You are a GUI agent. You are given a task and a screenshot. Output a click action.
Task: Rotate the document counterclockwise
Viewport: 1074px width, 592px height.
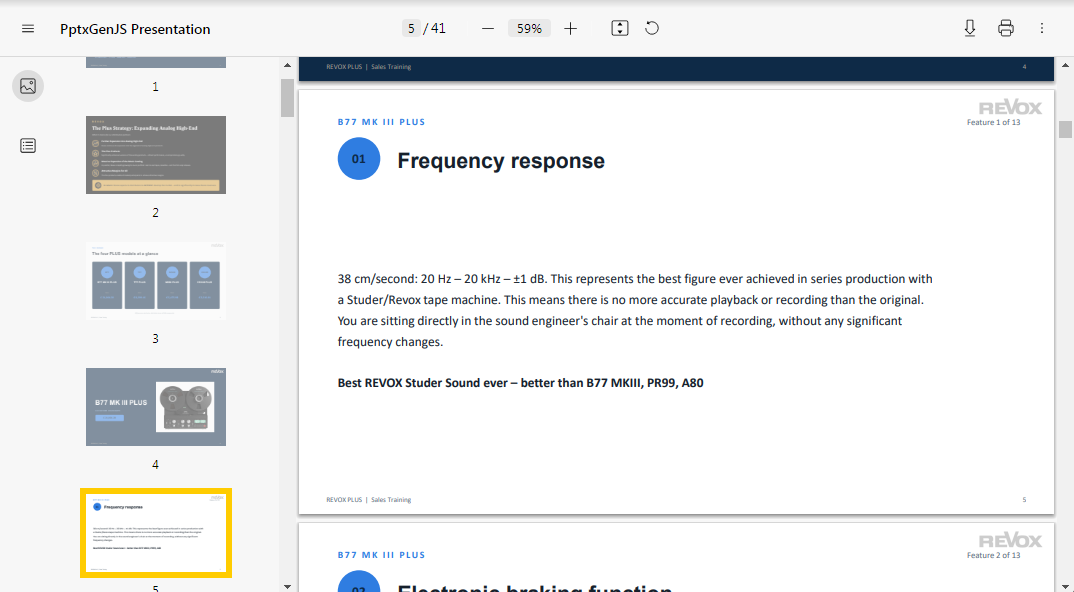[x=652, y=28]
